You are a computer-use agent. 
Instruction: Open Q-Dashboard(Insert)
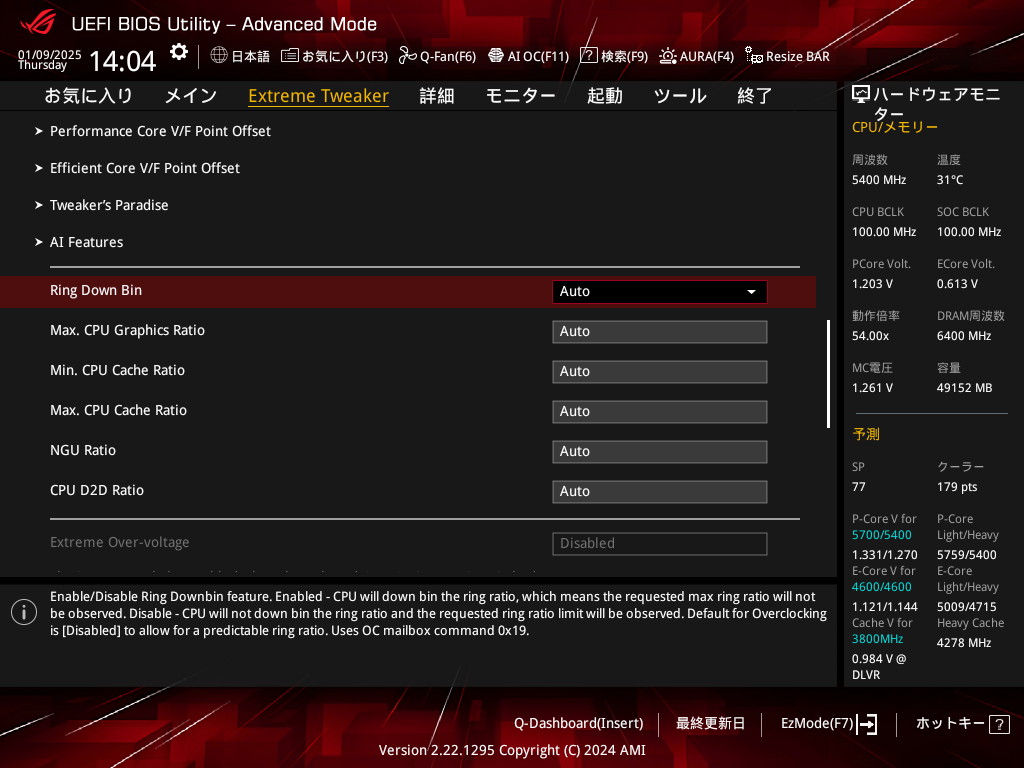tap(578, 723)
